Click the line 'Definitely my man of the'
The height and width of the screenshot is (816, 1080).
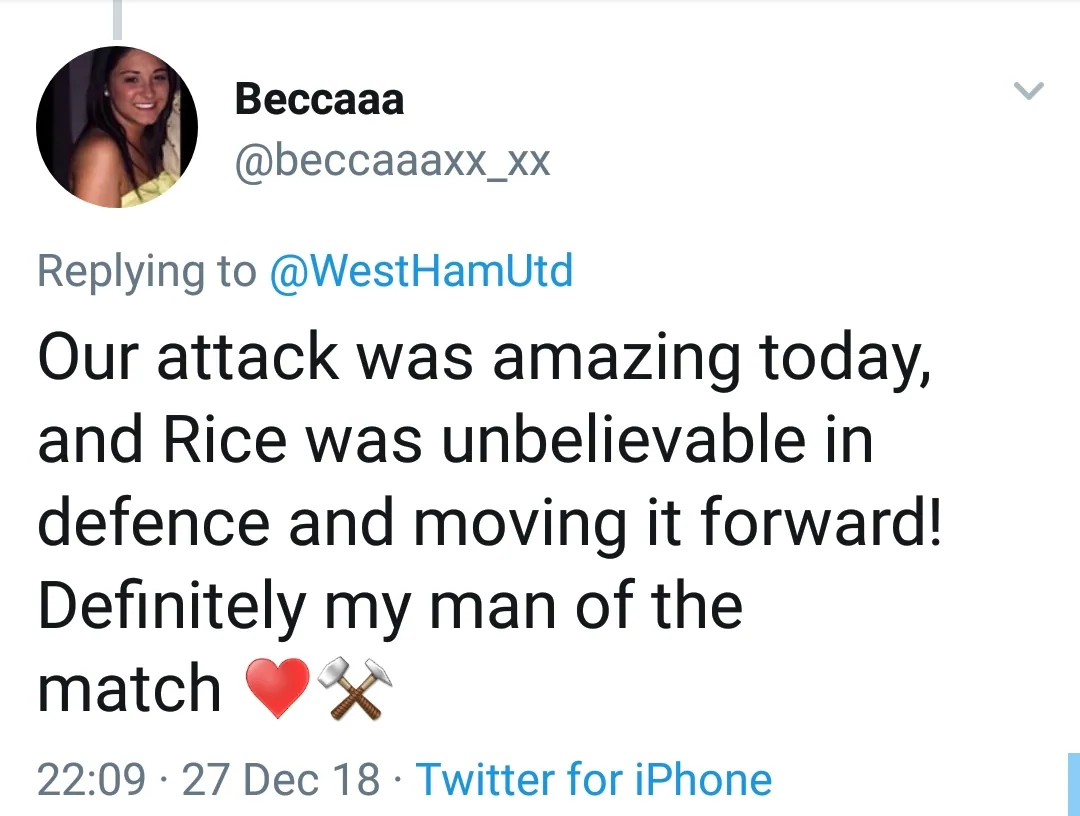click(390, 606)
